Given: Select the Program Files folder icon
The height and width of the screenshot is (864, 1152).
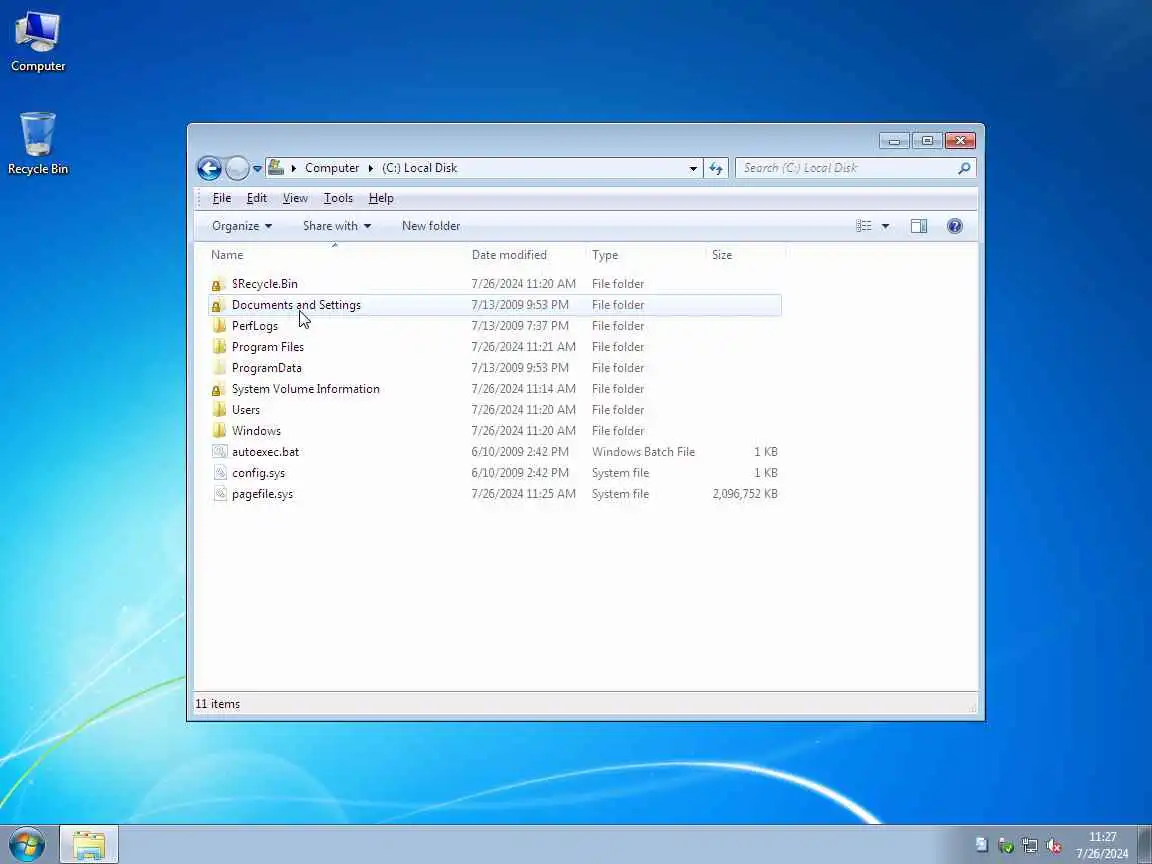Looking at the screenshot, I should pyautogui.click(x=219, y=347).
